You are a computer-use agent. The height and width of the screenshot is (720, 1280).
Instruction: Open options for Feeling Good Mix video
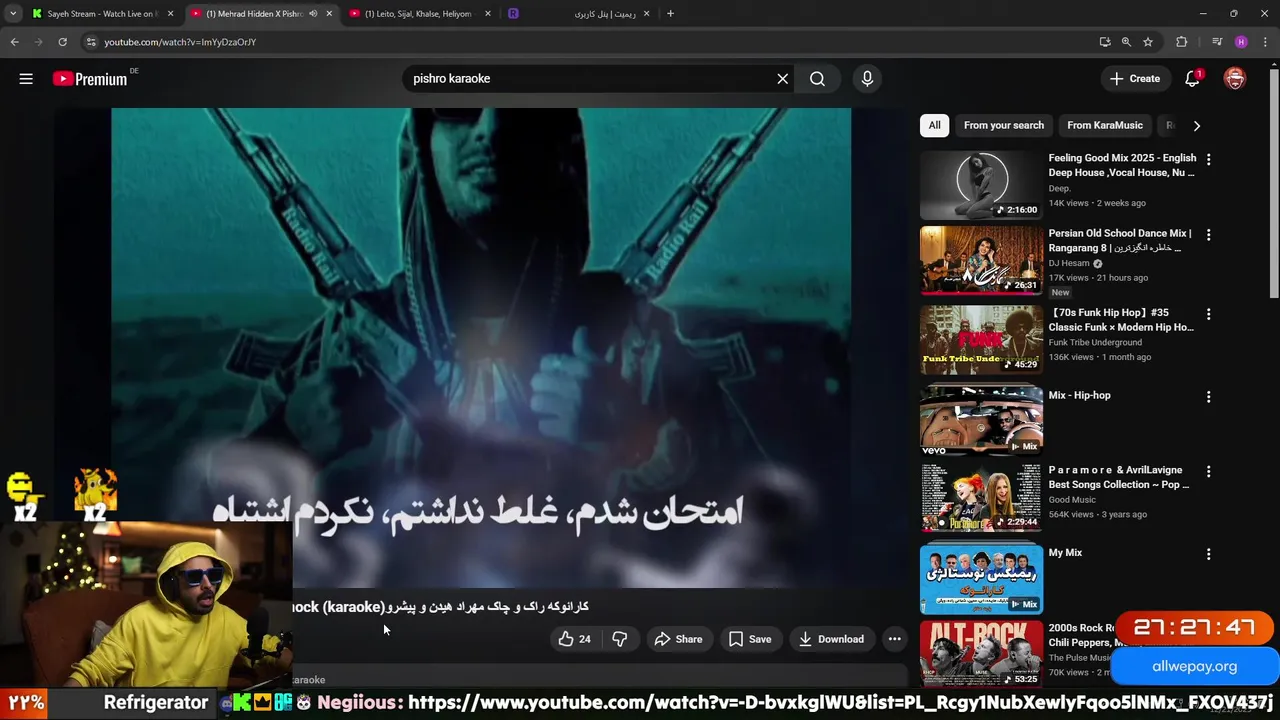(1208, 159)
